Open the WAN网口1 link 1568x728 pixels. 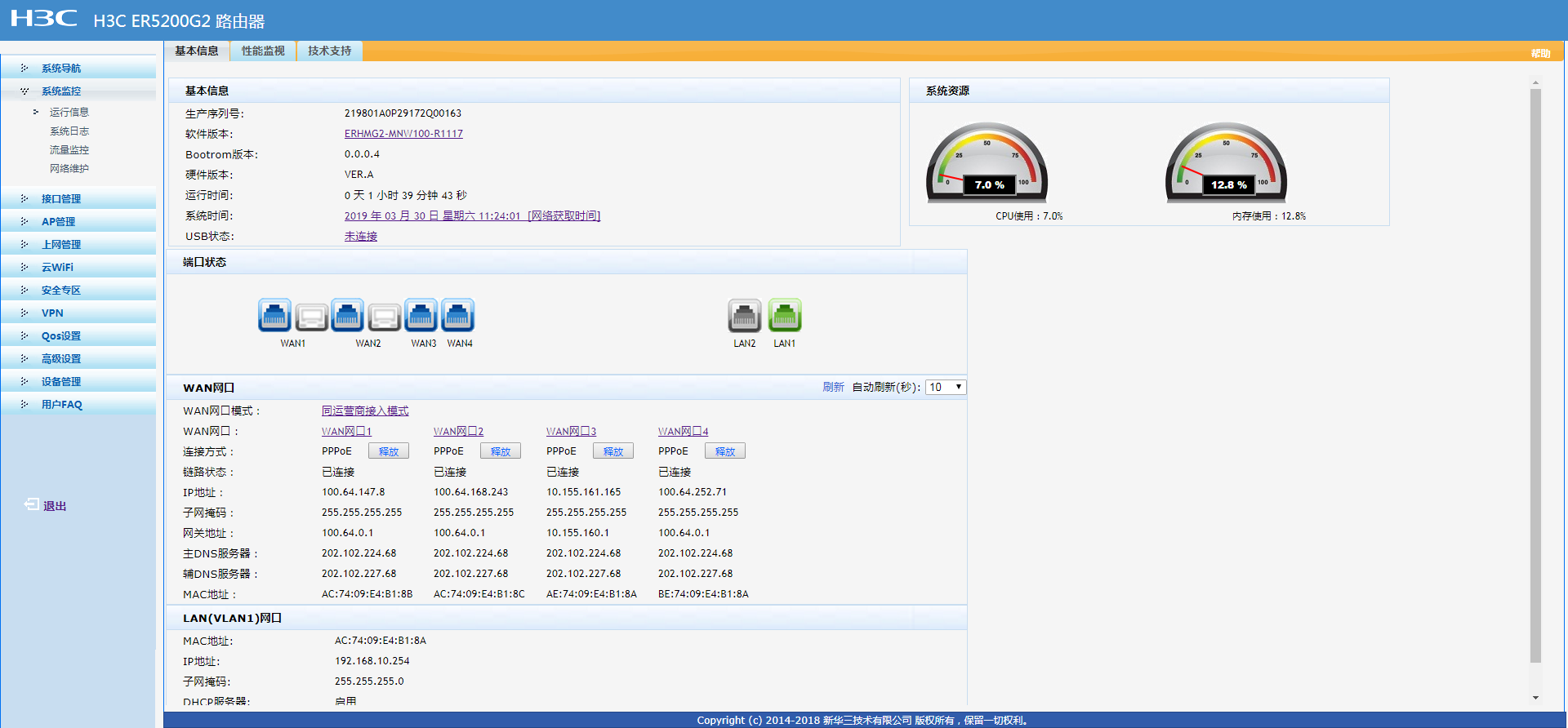click(x=346, y=431)
